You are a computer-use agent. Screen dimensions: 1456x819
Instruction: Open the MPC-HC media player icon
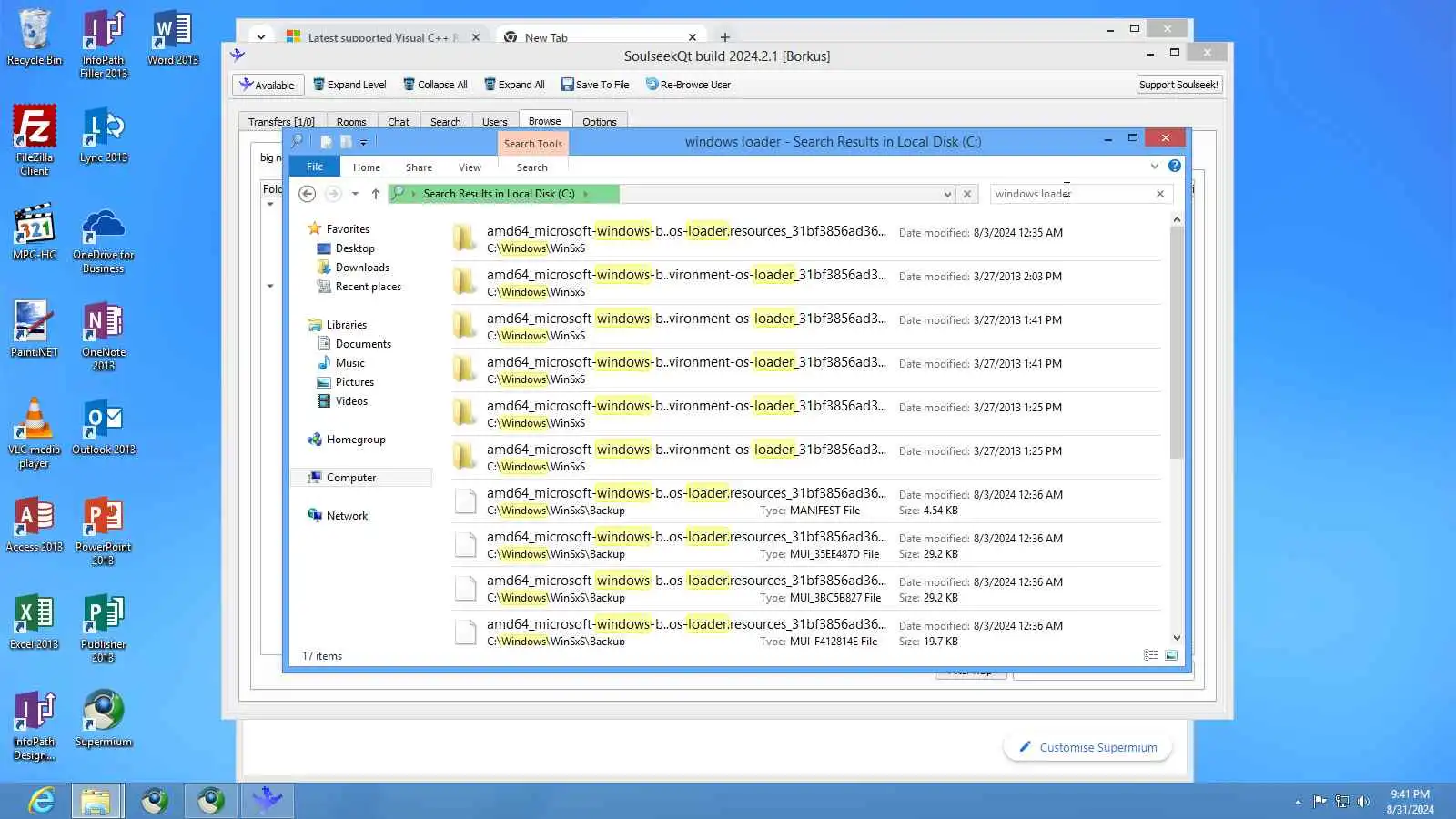(35, 232)
